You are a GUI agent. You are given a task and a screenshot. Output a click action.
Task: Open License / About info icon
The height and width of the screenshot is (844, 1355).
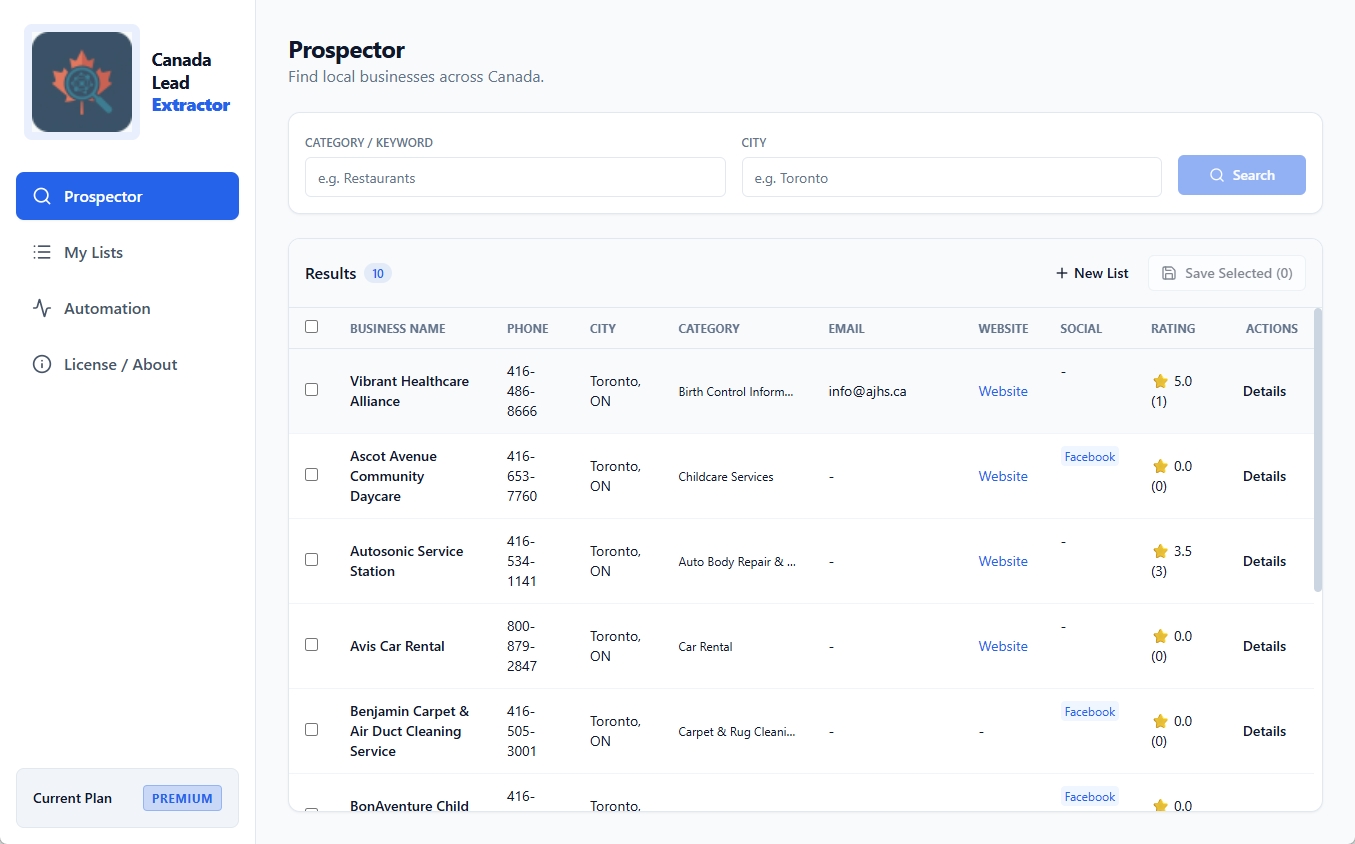(42, 364)
